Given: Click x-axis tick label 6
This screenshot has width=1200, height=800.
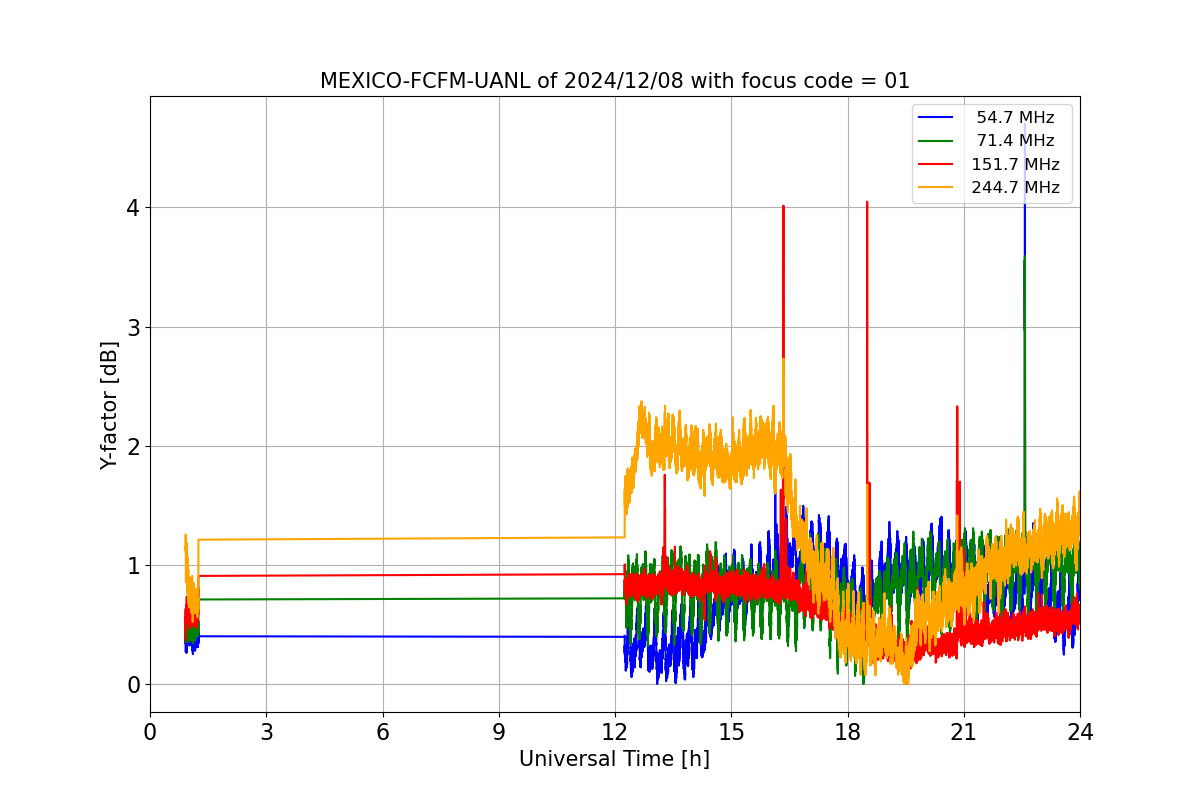Looking at the screenshot, I should coord(383,732).
